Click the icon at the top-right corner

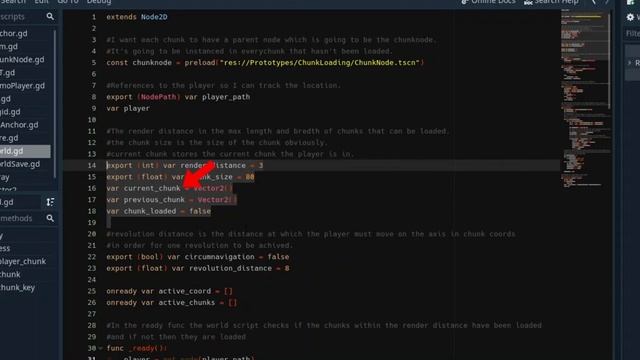pyautogui.click(x=631, y=2)
